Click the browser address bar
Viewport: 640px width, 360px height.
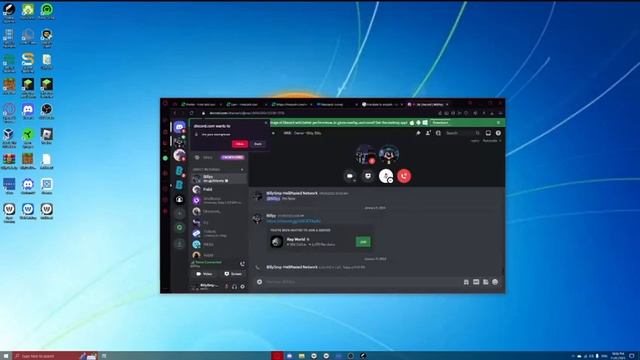point(318,113)
